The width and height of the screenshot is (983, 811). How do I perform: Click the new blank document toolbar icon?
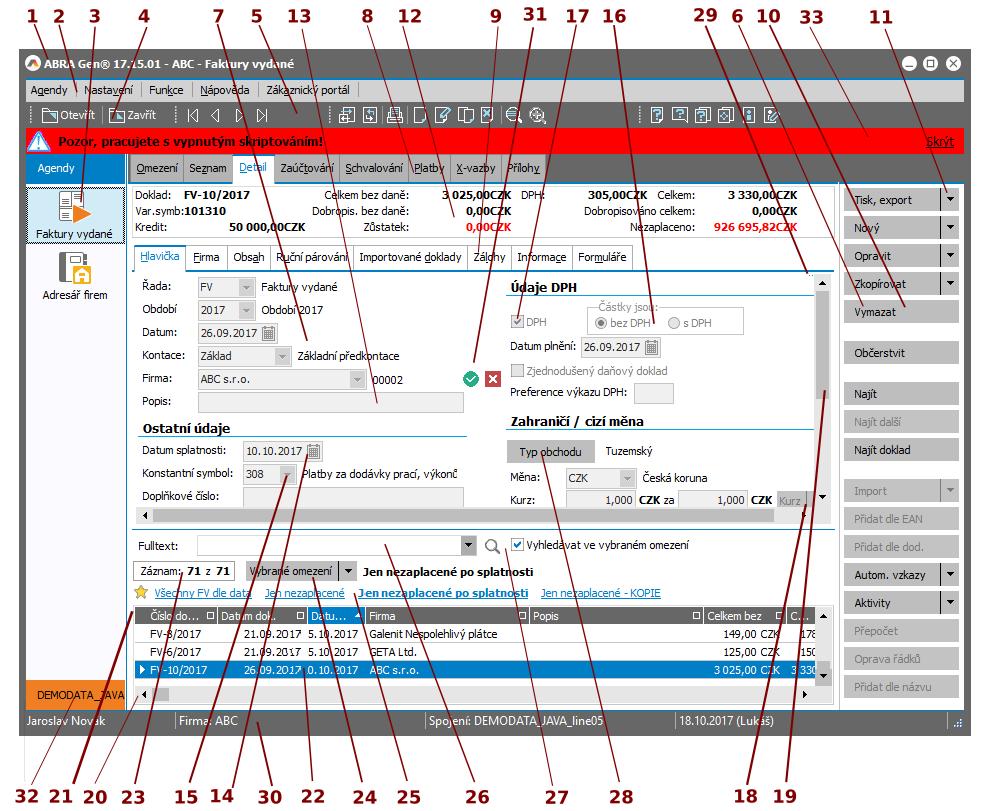pos(419,115)
